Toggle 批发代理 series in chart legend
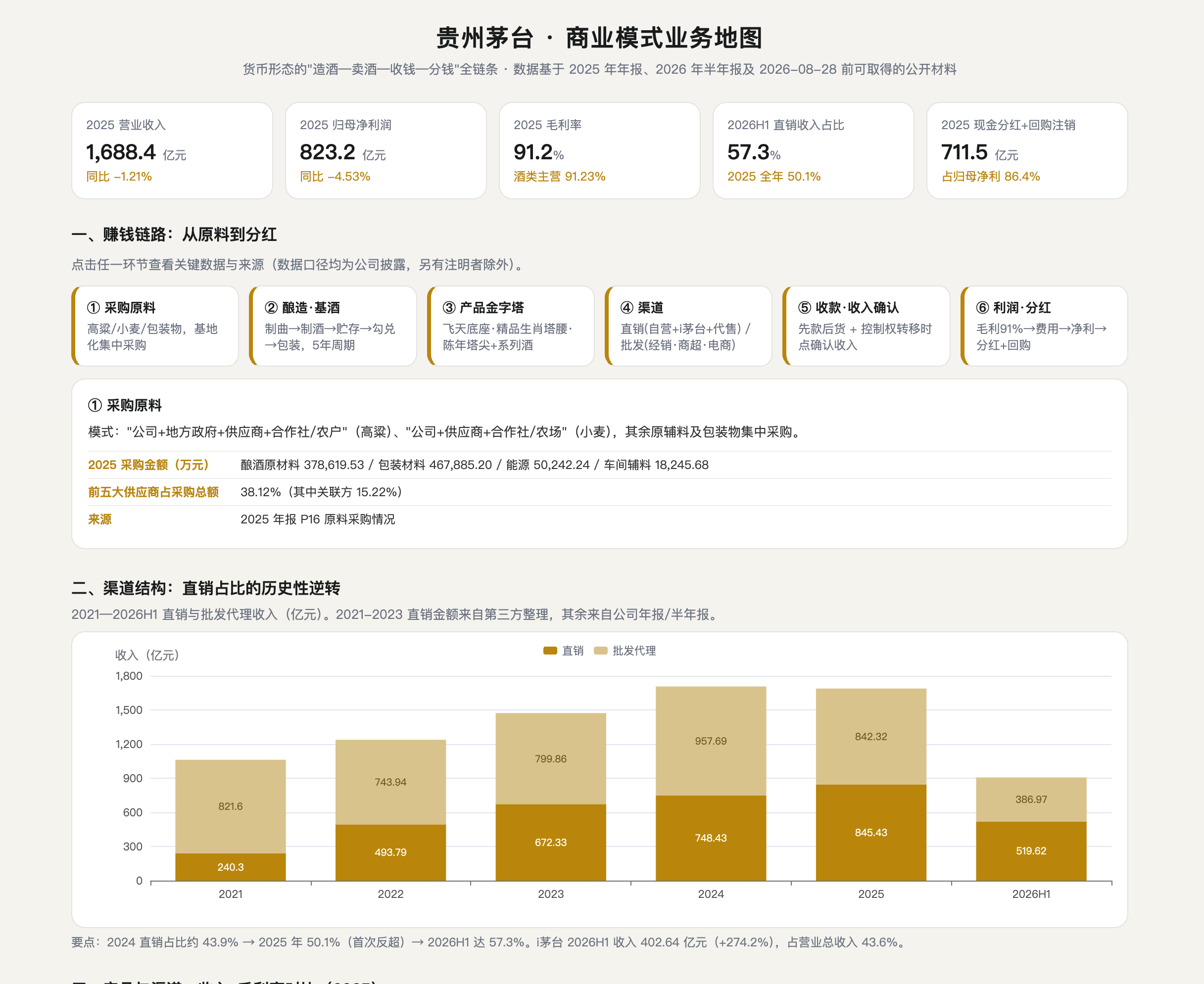 (x=625, y=651)
